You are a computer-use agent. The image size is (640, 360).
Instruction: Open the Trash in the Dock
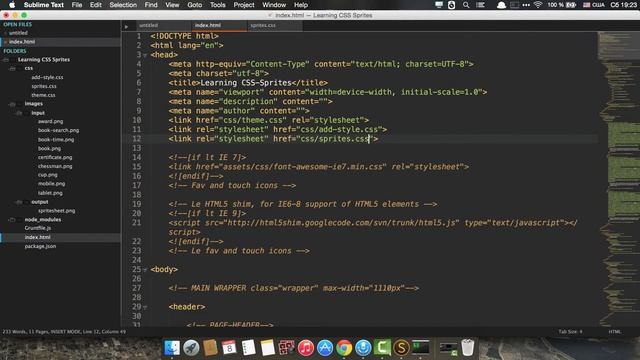468,348
